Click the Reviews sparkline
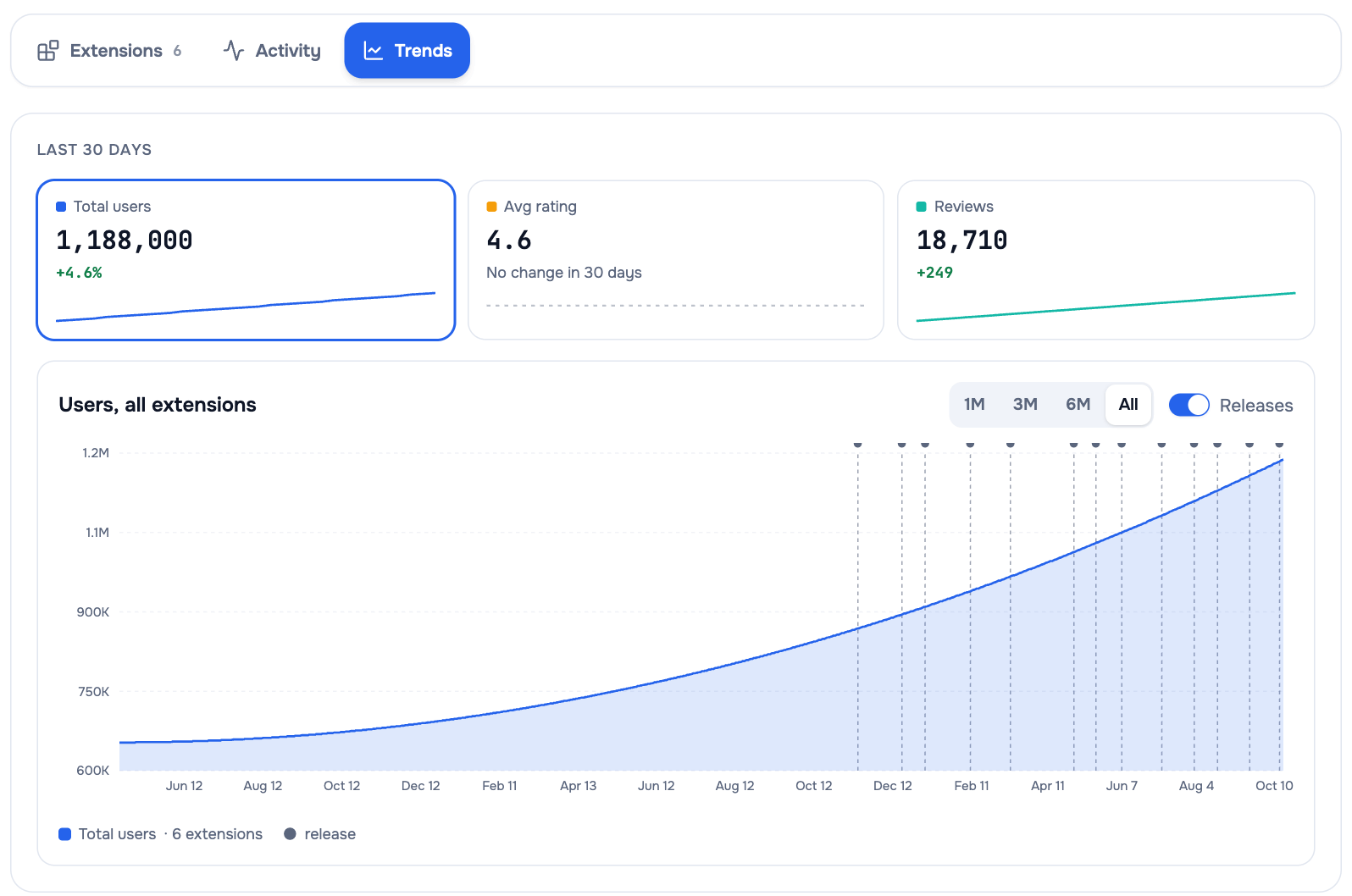The height and width of the screenshot is (896, 1352). [1105, 307]
